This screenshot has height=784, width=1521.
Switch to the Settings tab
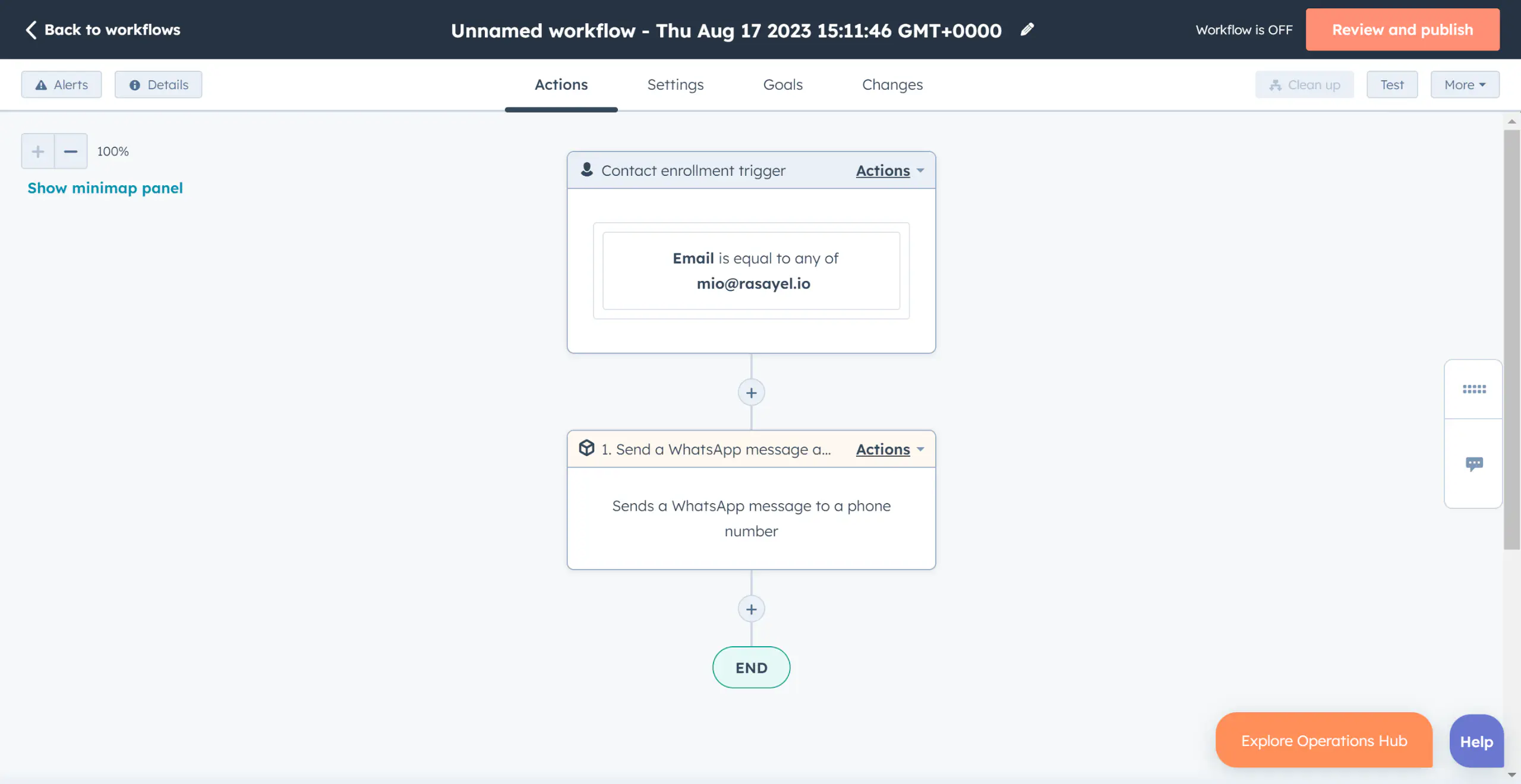(675, 84)
